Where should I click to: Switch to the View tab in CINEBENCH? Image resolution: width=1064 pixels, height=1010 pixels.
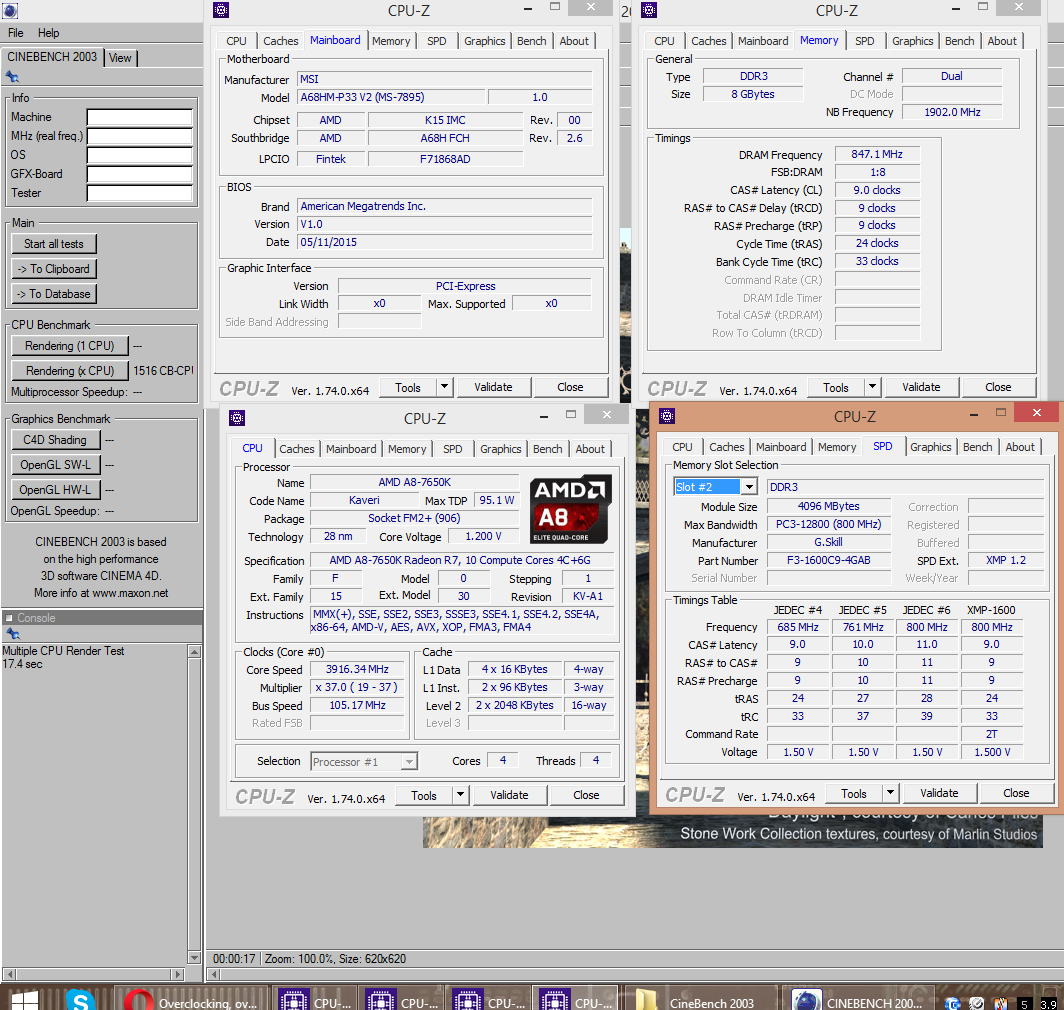[120, 58]
